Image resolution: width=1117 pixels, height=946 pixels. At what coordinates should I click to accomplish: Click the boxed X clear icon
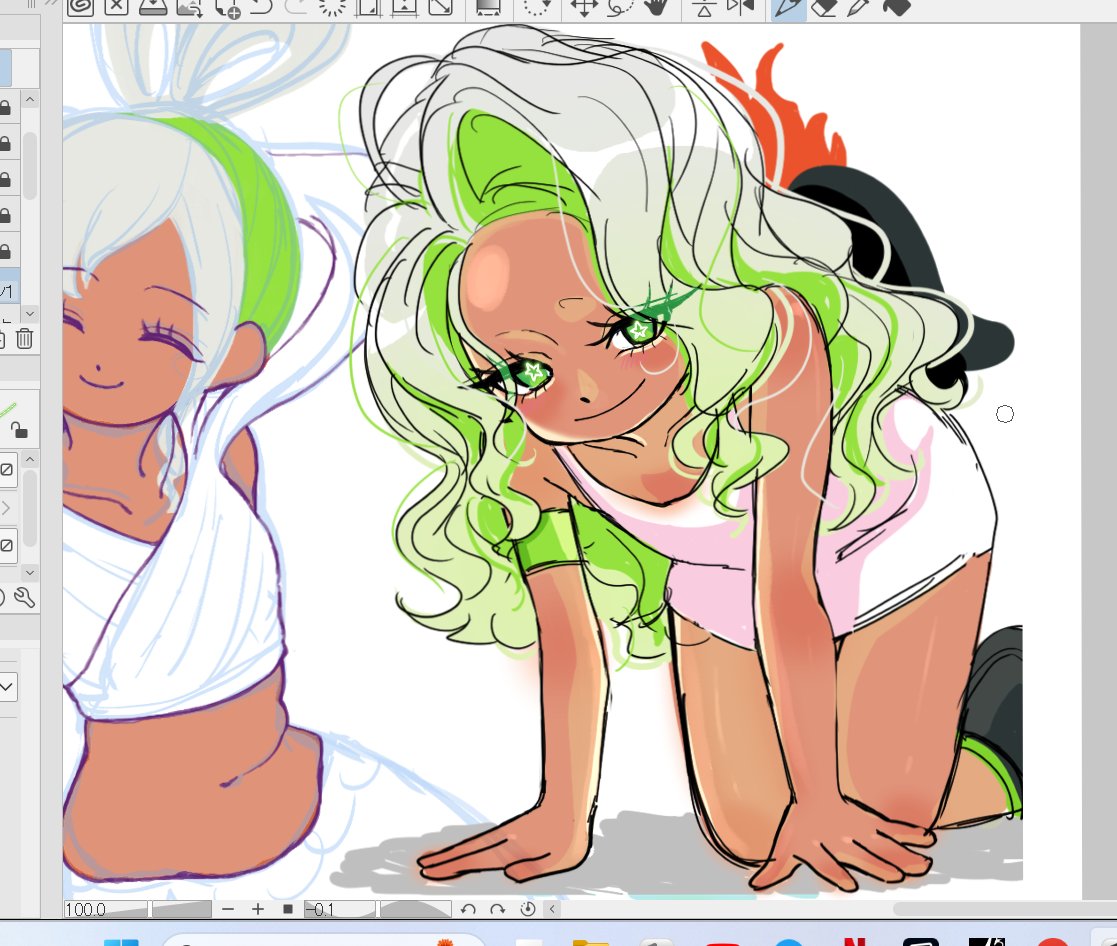pos(116,7)
